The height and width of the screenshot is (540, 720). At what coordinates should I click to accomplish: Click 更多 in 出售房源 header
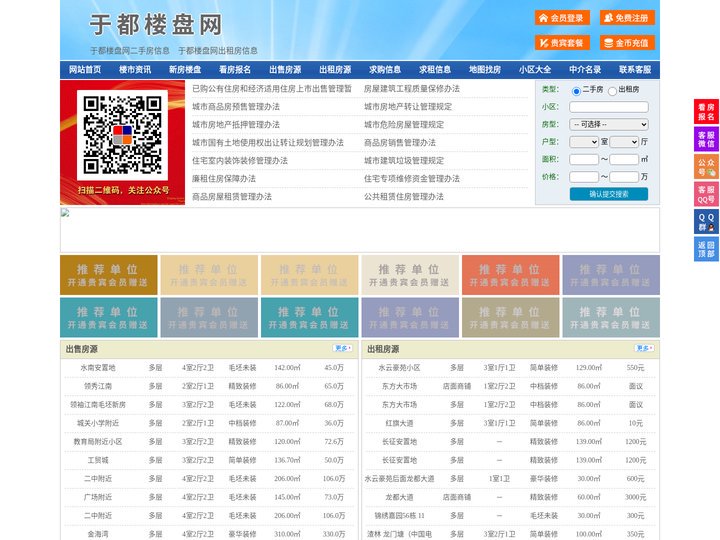pos(343,349)
